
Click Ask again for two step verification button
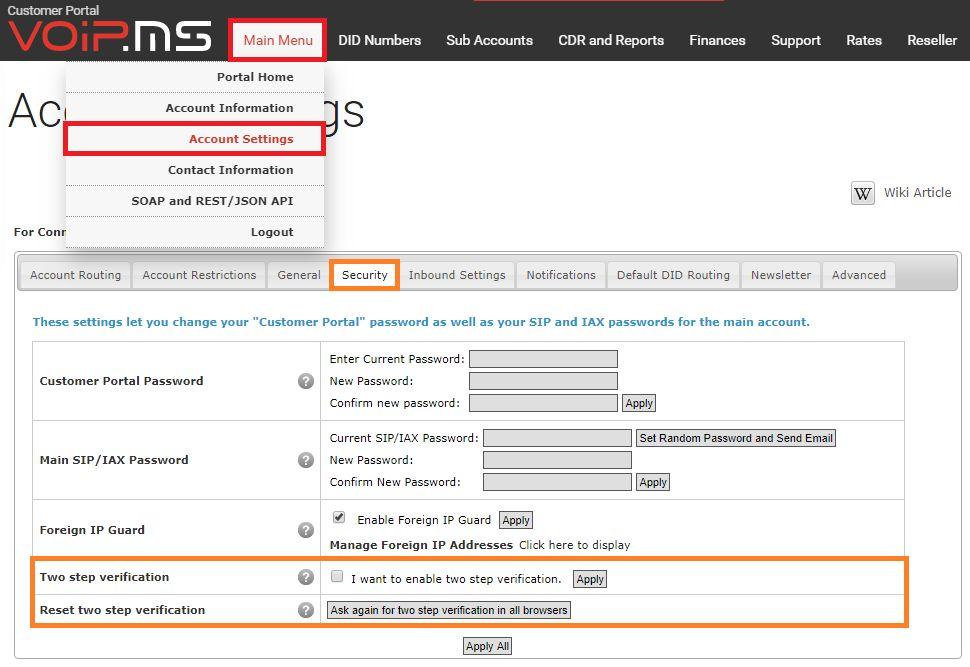(449, 610)
